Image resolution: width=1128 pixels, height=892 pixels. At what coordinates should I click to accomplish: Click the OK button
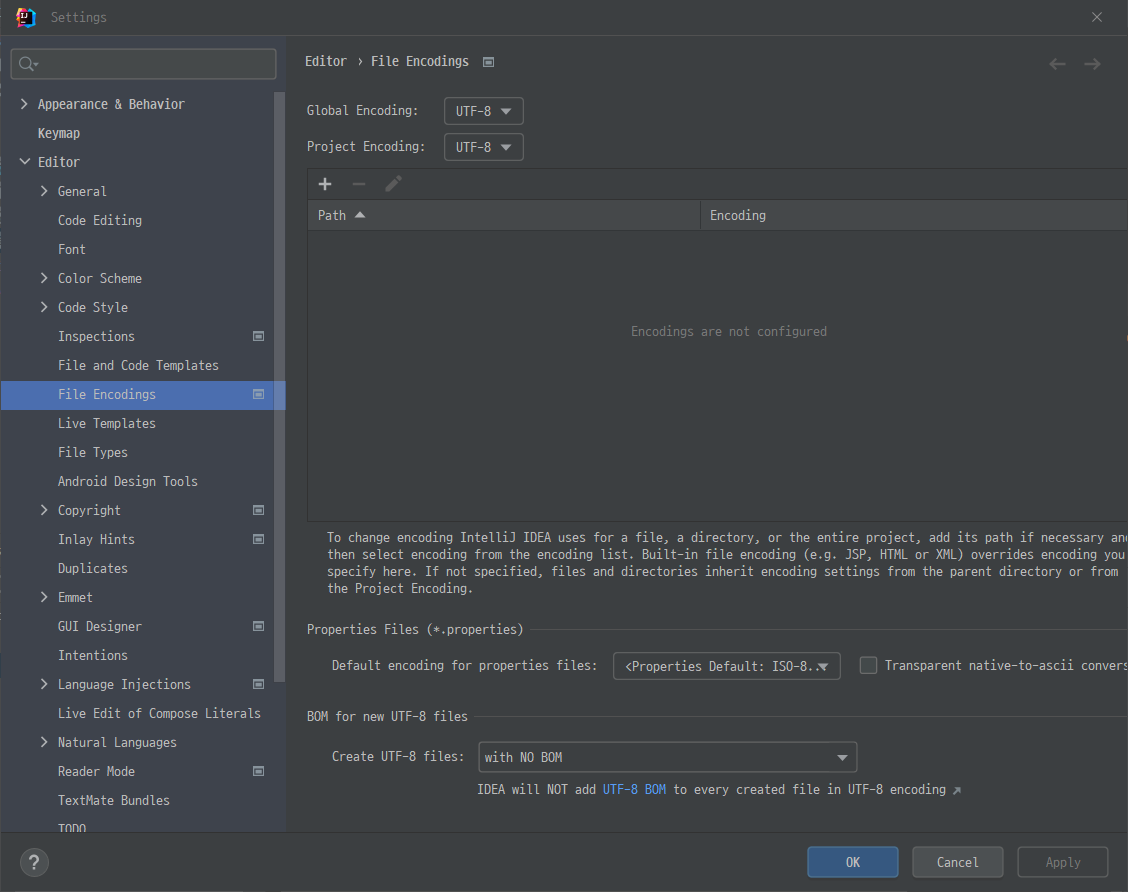pos(852,863)
